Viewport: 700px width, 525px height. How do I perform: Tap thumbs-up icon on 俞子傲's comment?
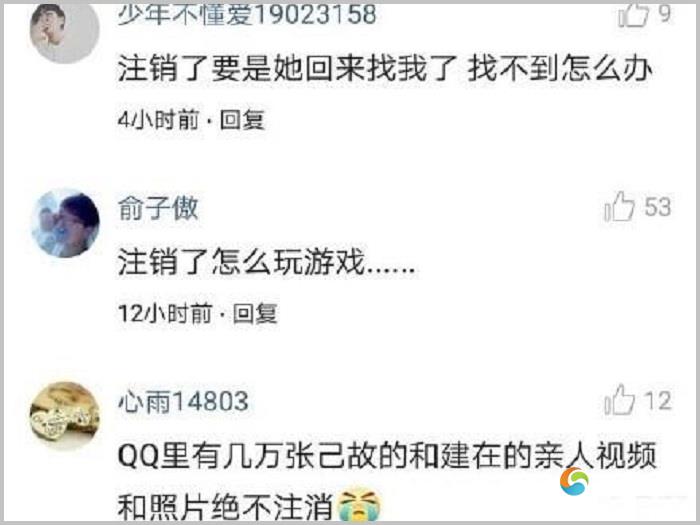tap(620, 207)
